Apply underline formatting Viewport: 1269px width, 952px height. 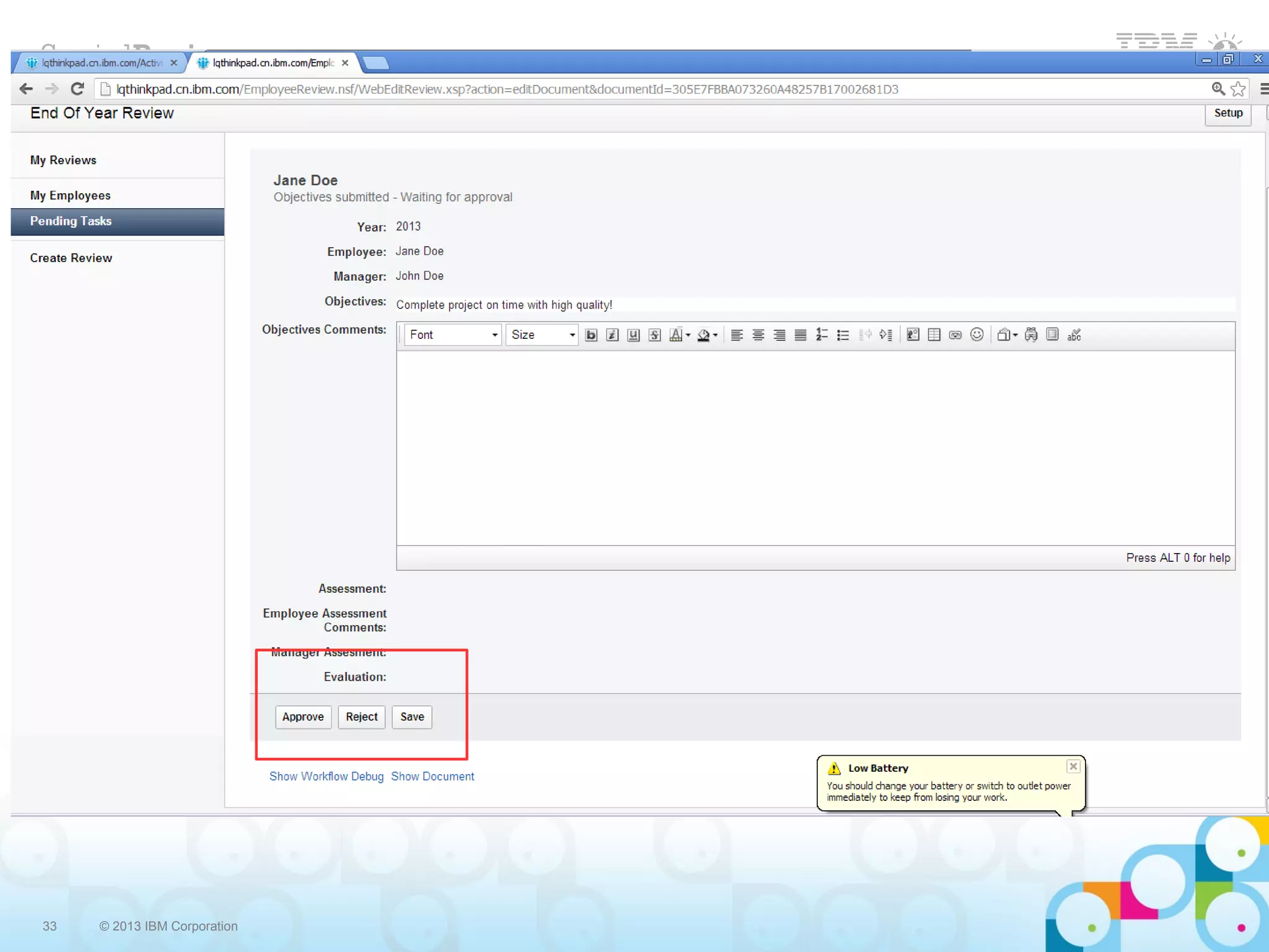pos(633,335)
